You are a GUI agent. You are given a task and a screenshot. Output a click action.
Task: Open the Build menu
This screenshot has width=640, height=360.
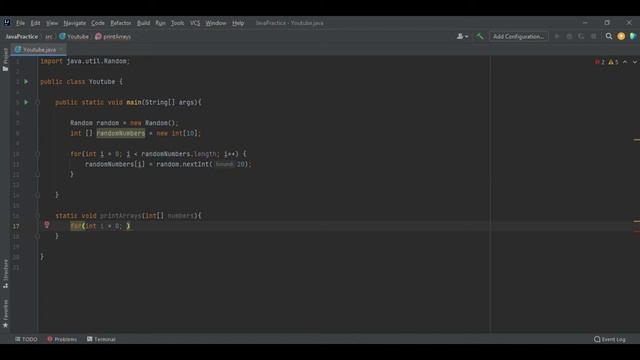(x=144, y=23)
